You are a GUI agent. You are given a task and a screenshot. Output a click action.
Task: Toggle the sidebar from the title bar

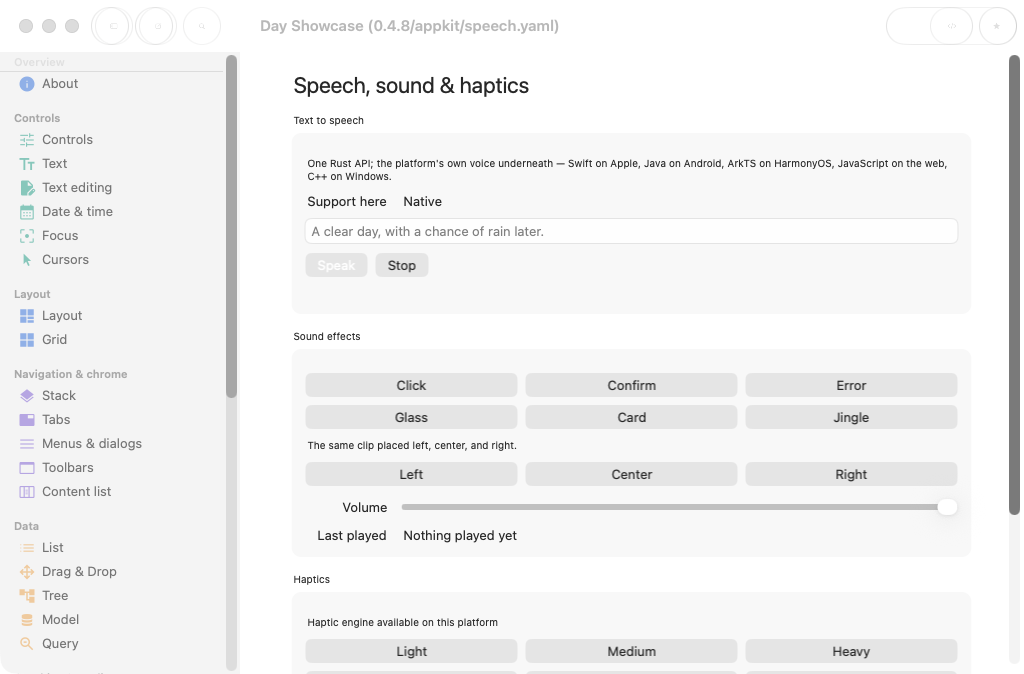(112, 26)
